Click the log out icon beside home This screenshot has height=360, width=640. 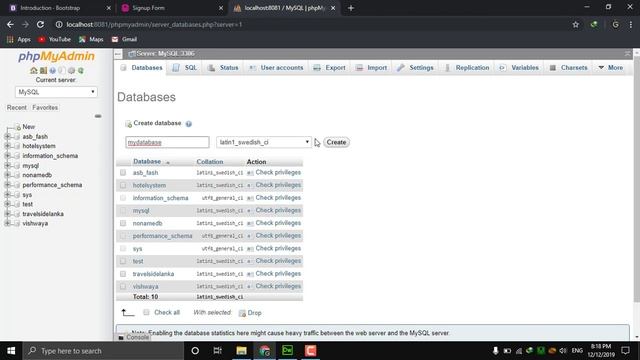43,71
